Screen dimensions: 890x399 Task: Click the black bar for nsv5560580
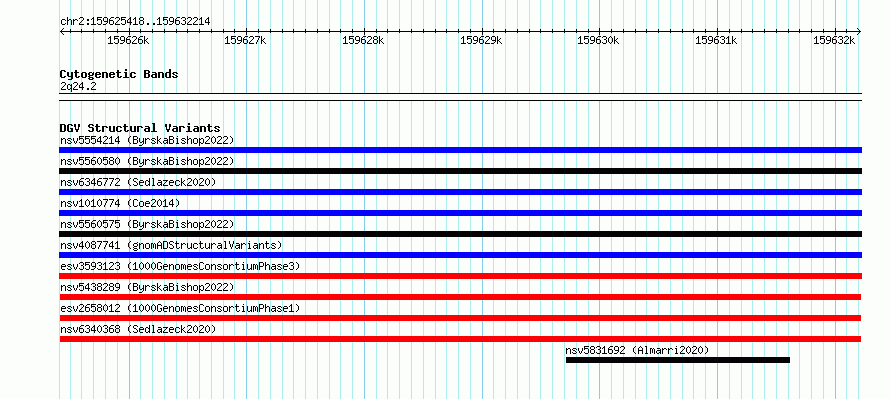coord(460,171)
